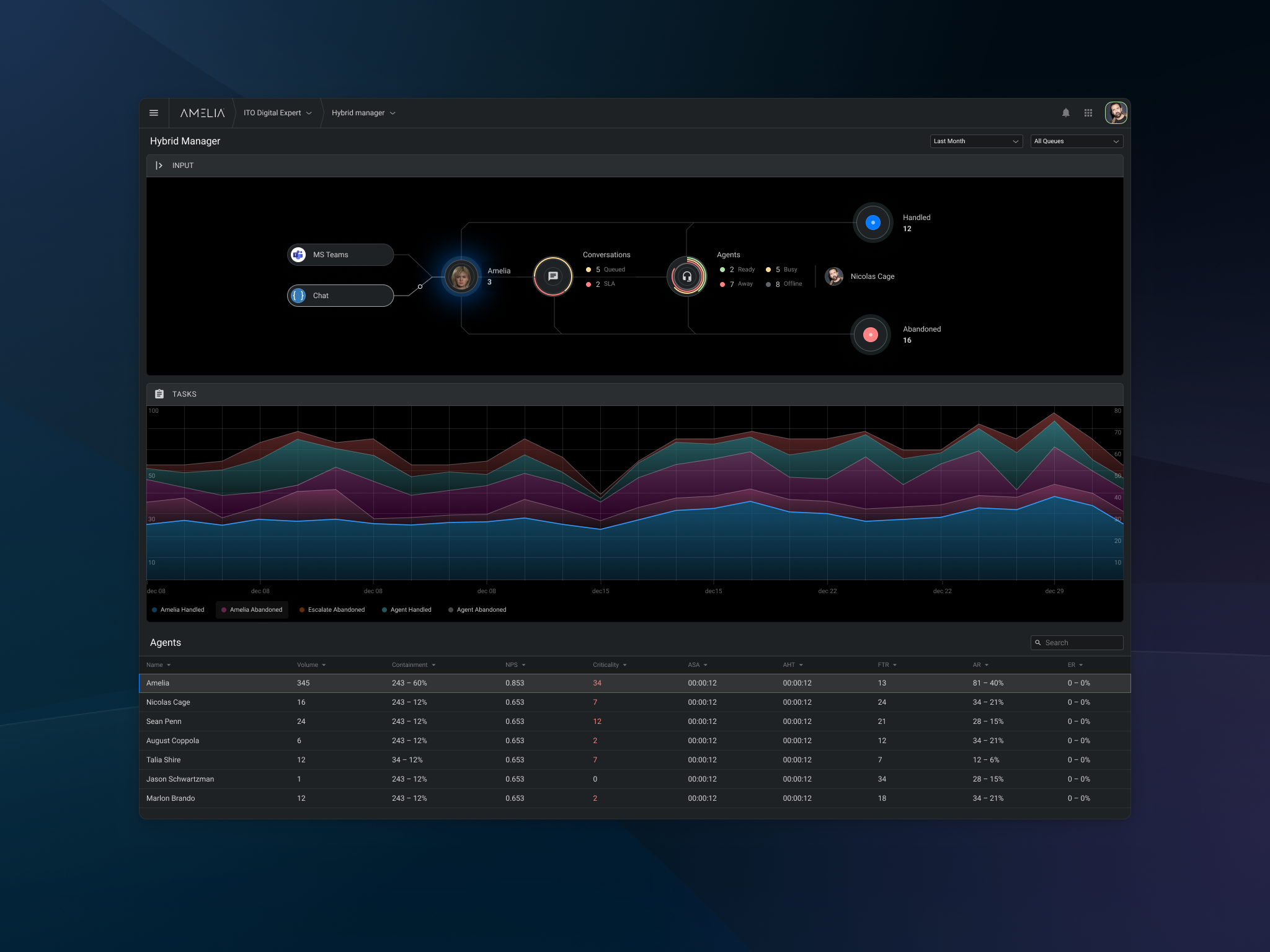Viewport: 1270px width, 952px height.
Task: Expand the ITO Digital Expert breadcrumb dropdown
Action: [277, 113]
